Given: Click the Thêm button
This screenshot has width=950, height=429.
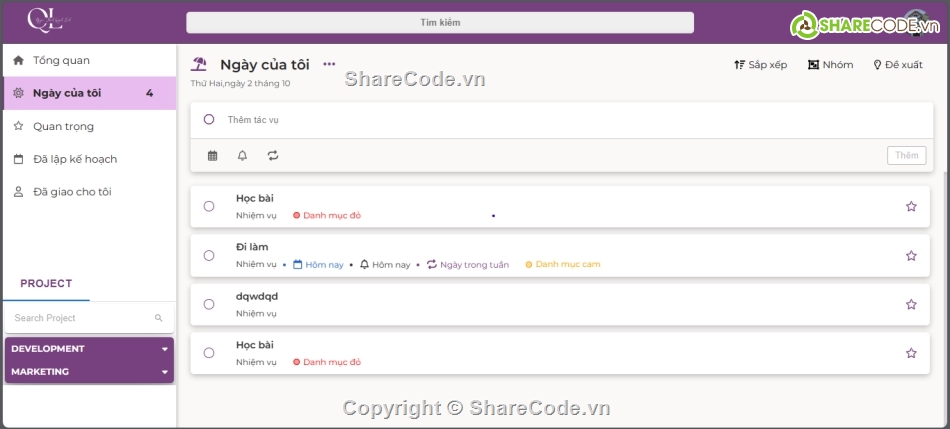Looking at the screenshot, I should click(x=906, y=155).
